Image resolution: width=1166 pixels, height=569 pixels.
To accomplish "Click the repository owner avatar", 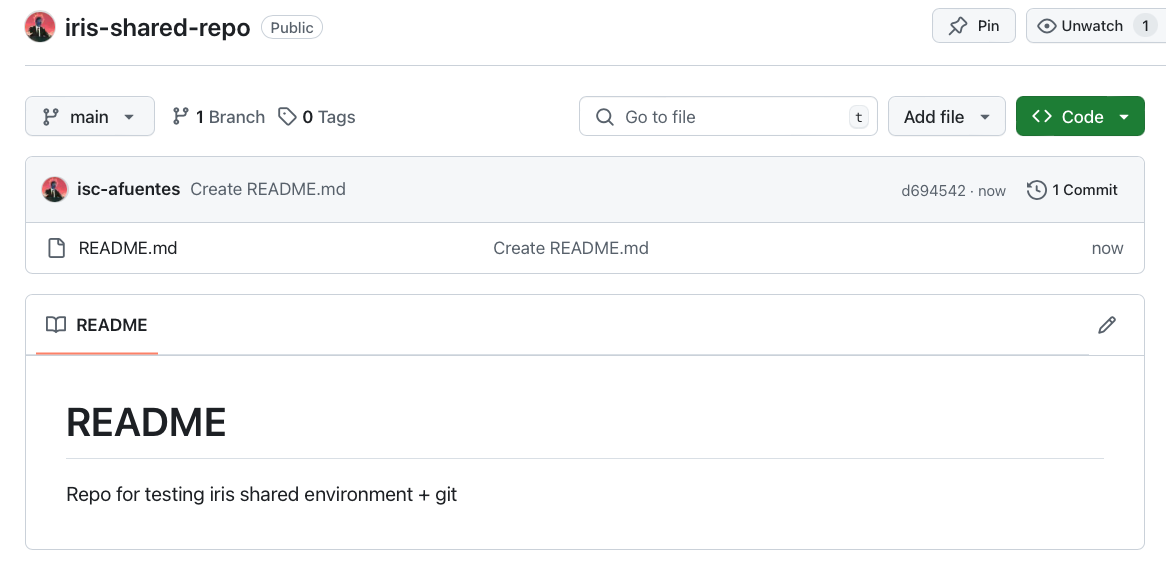I will pyautogui.click(x=40, y=27).
